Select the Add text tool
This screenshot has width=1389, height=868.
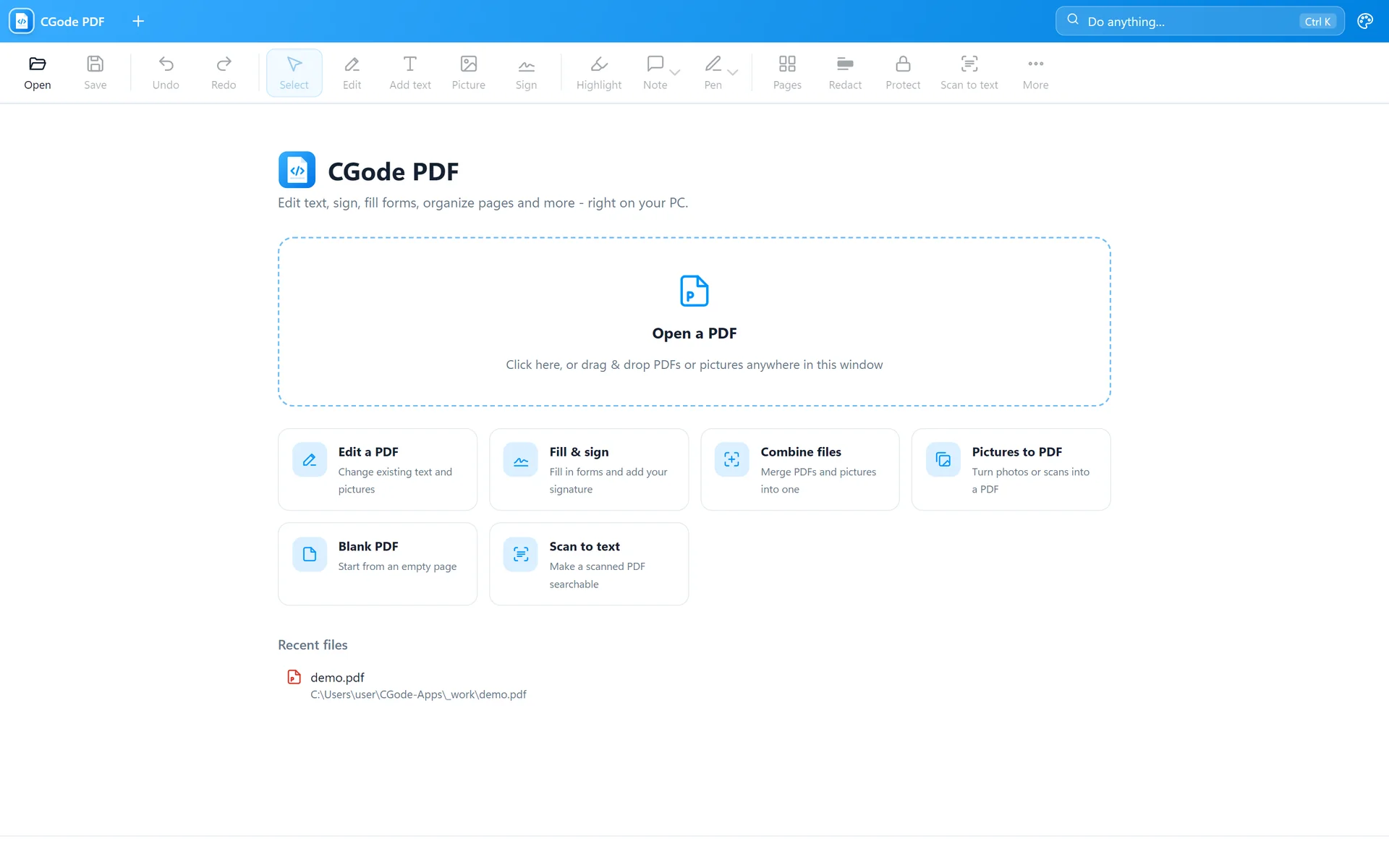click(410, 72)
